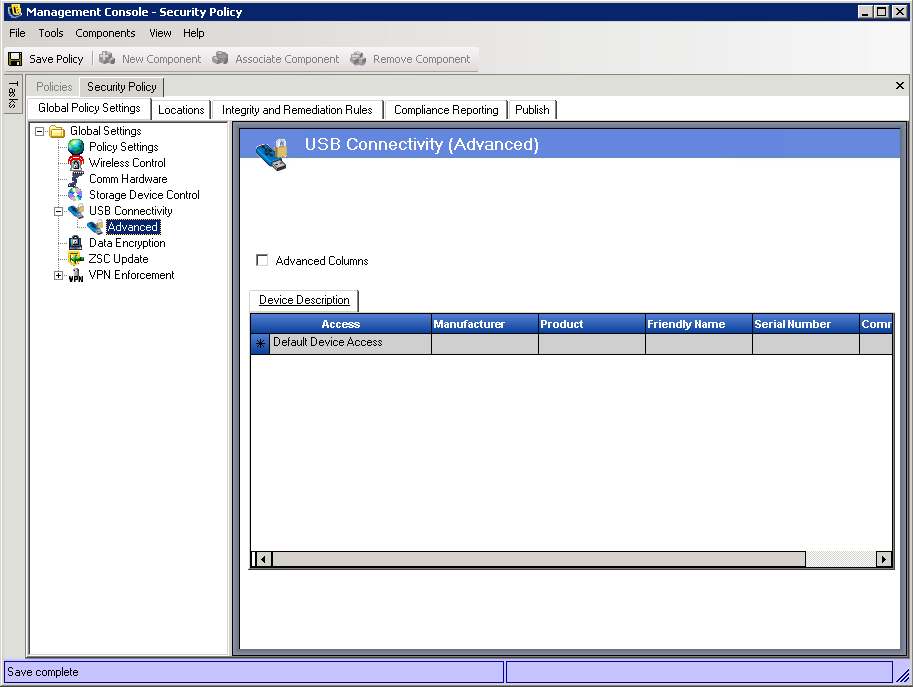Click the VPN Enforcement icon
This screenshot has height=687, width=914.
pyautogui.click(x=76, y=275)
